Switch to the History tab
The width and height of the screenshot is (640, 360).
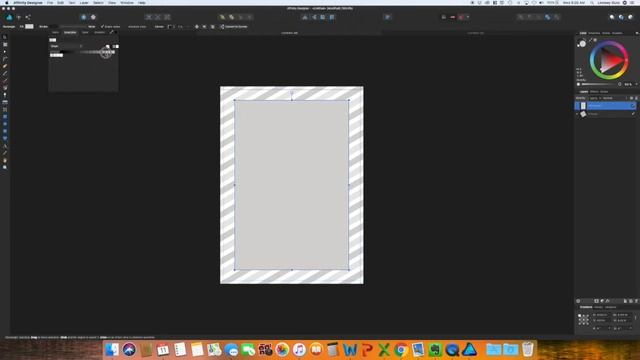pyautogui.click(x=598, y=307)
